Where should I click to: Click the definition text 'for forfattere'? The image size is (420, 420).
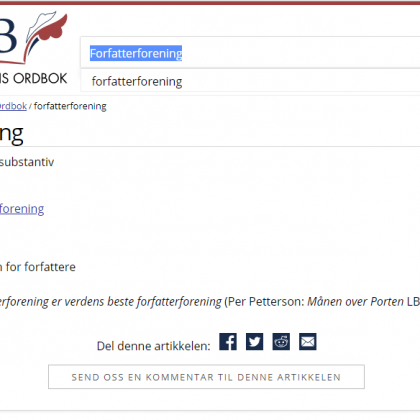point(41,267)
